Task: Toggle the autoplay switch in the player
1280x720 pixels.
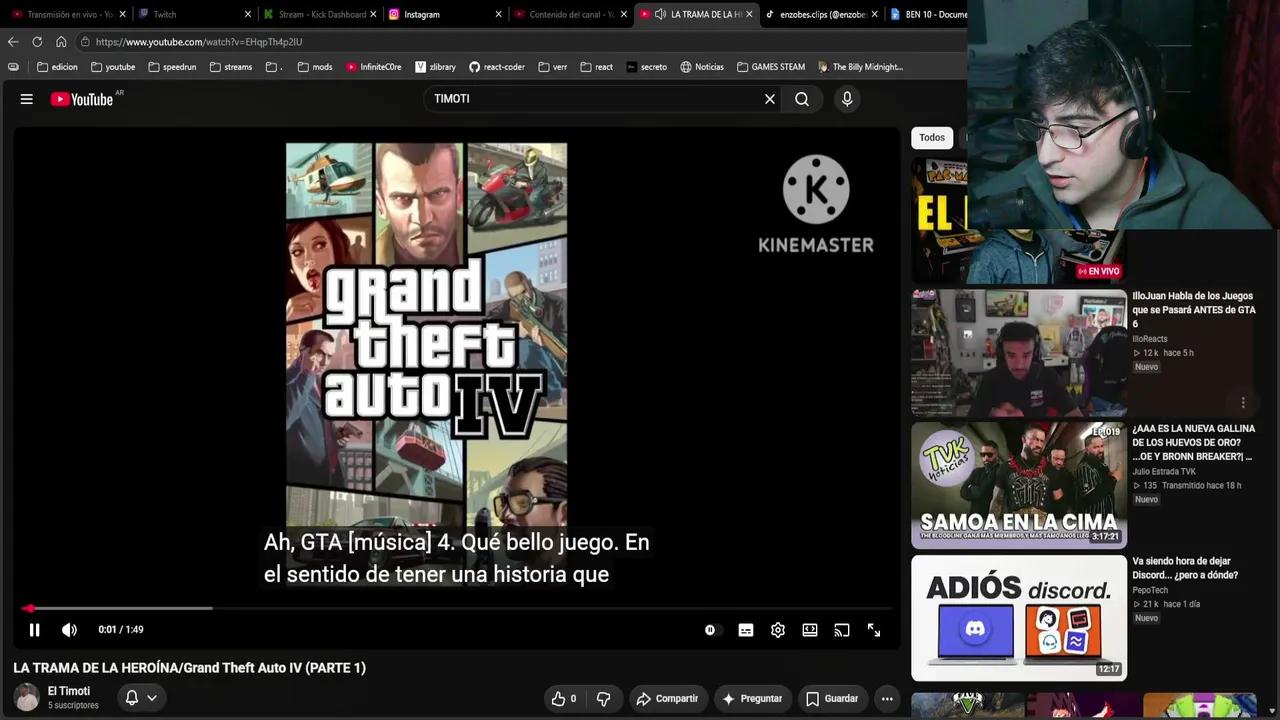Action: [x=711, y=630]
